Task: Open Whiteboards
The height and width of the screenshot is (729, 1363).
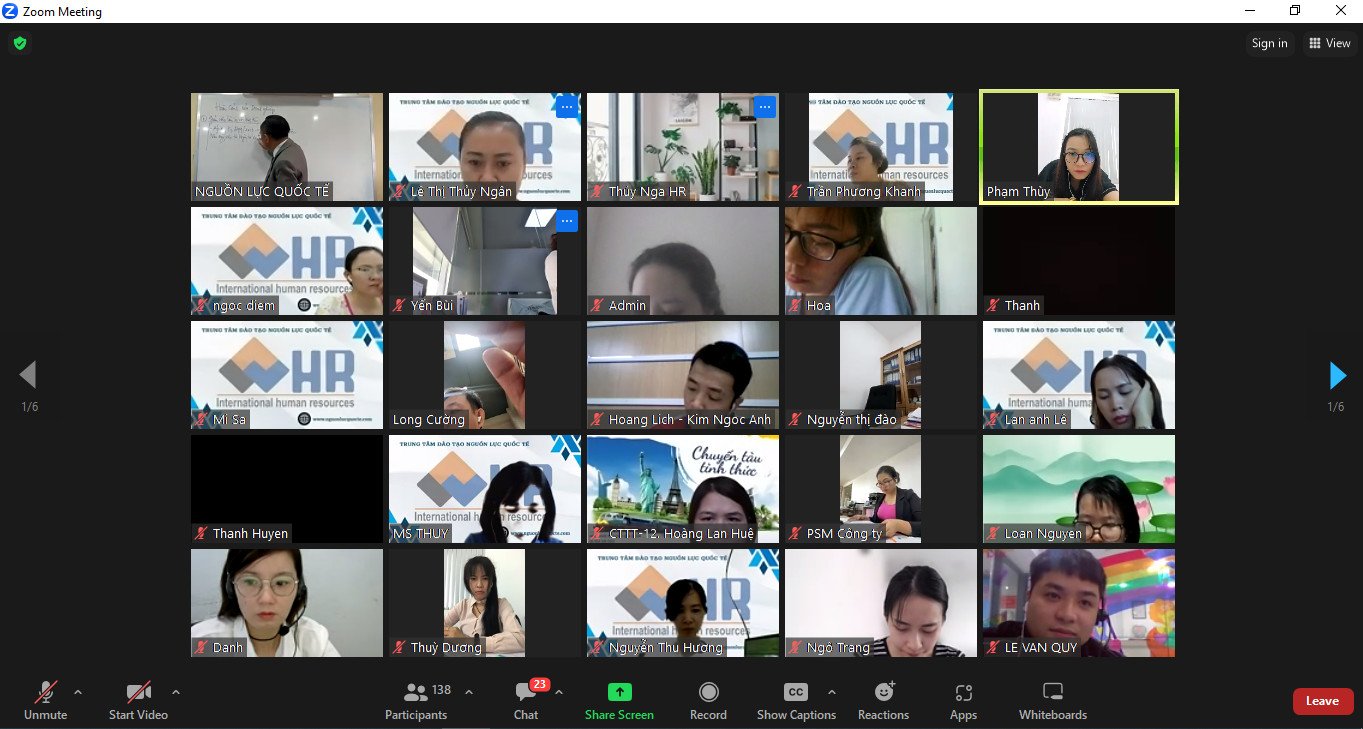Action: coord(1052,701)
